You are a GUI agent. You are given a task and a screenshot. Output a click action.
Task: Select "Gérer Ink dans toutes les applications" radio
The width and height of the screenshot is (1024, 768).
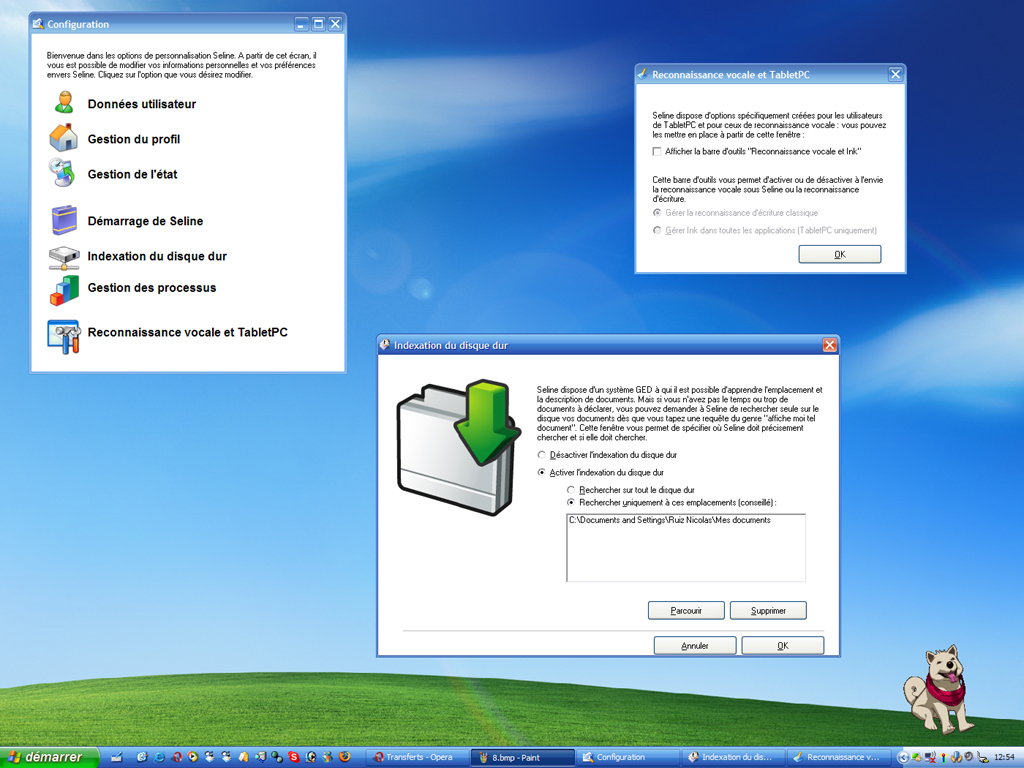pyautogui.click(x=657, y=230)
